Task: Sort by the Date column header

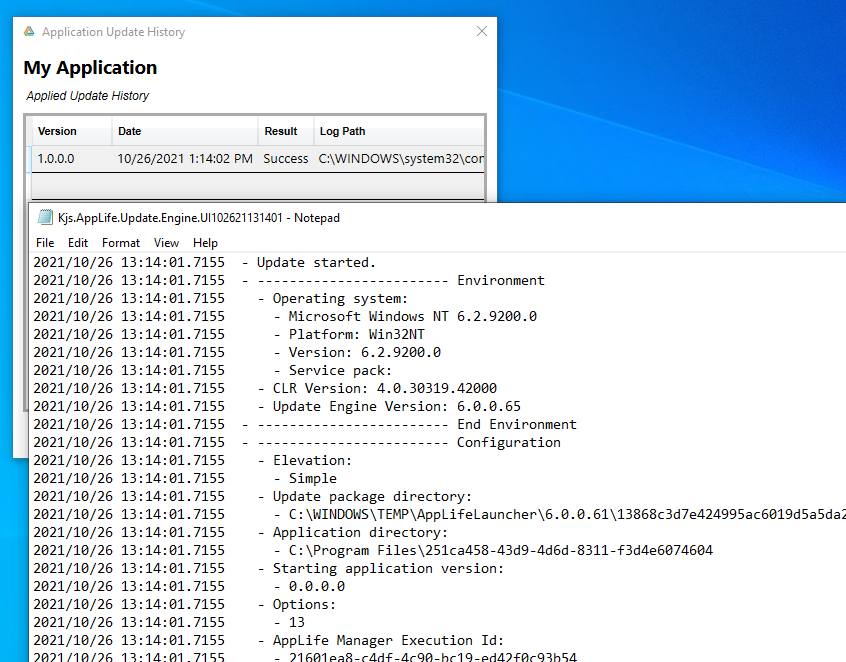Action: coord(185,131)
